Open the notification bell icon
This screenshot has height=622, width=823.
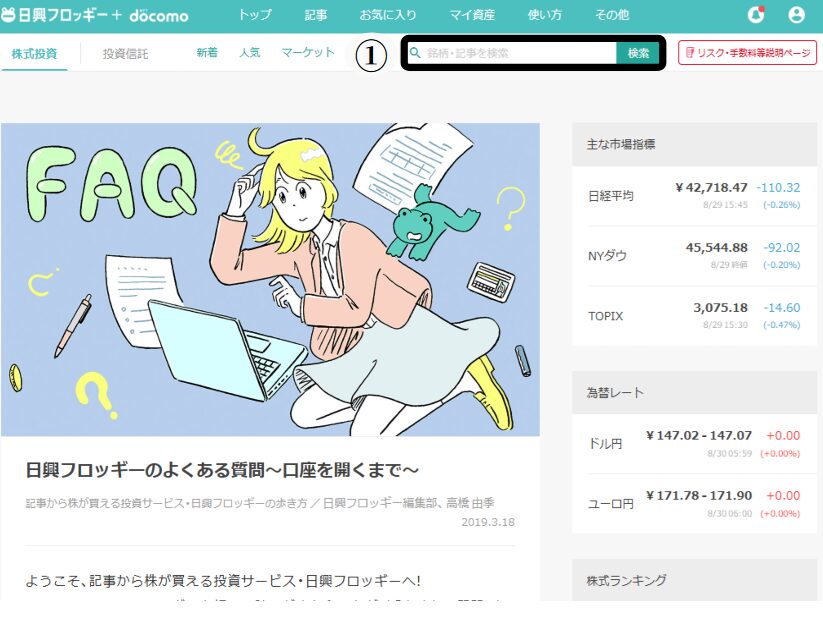pyautogui.click(x=756, y=15)
